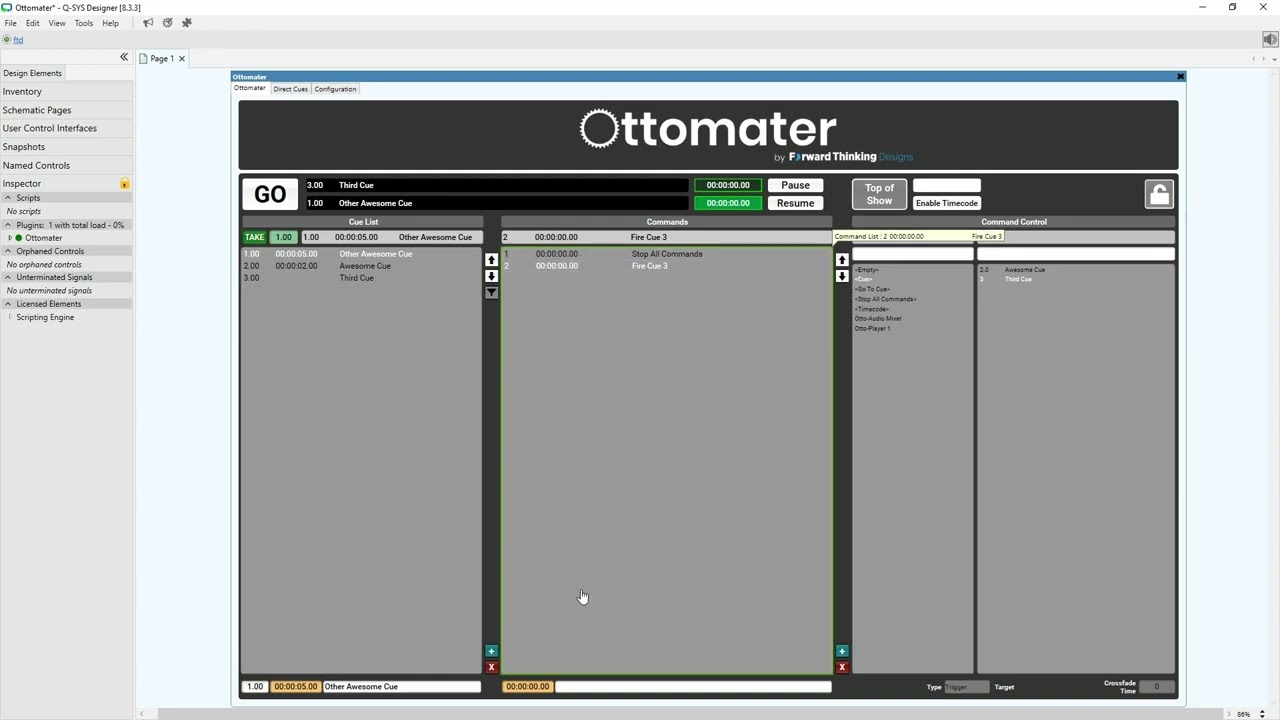Click the Pause button
The image size is (1280, 720).
point(795,185)
